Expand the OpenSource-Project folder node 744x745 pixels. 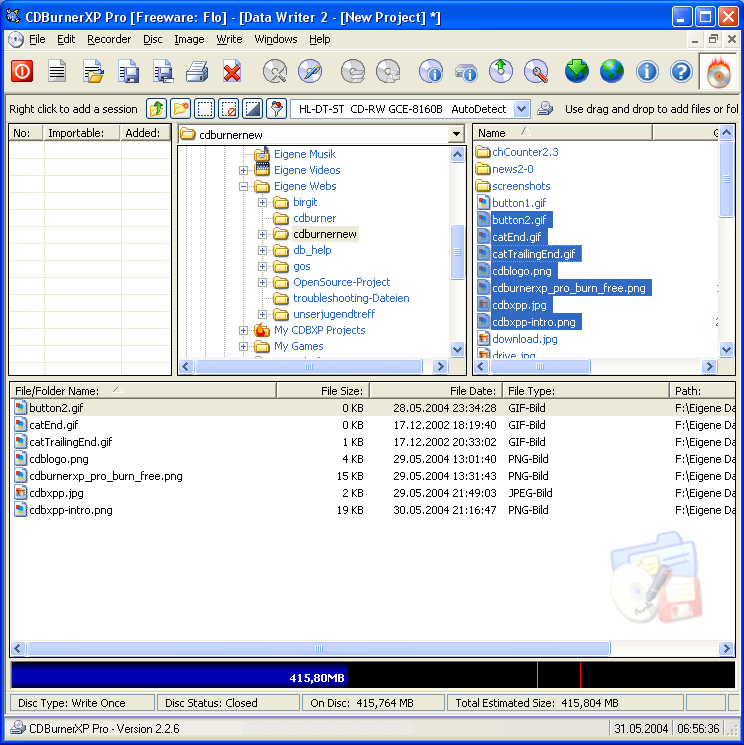click(x=262, y=282)
